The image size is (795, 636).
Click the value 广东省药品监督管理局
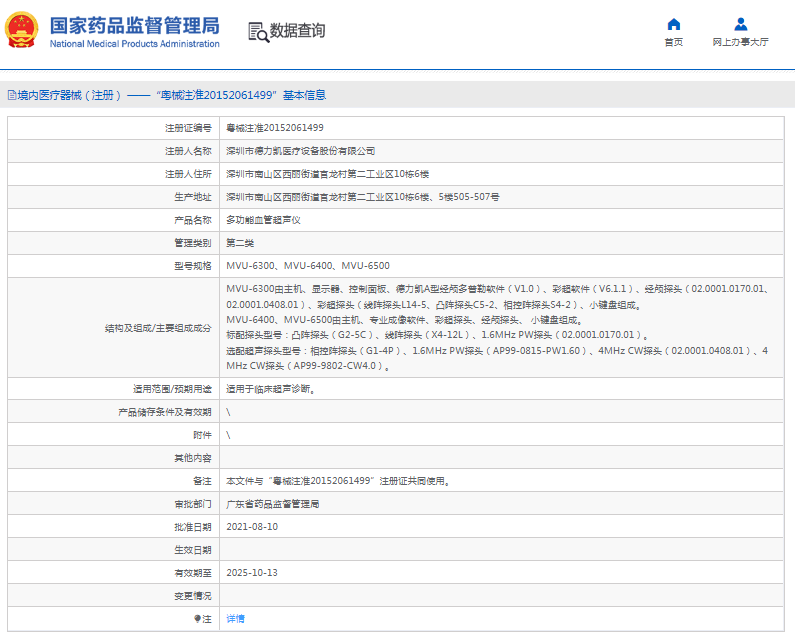pyautogui.click(x=273, y=504)
